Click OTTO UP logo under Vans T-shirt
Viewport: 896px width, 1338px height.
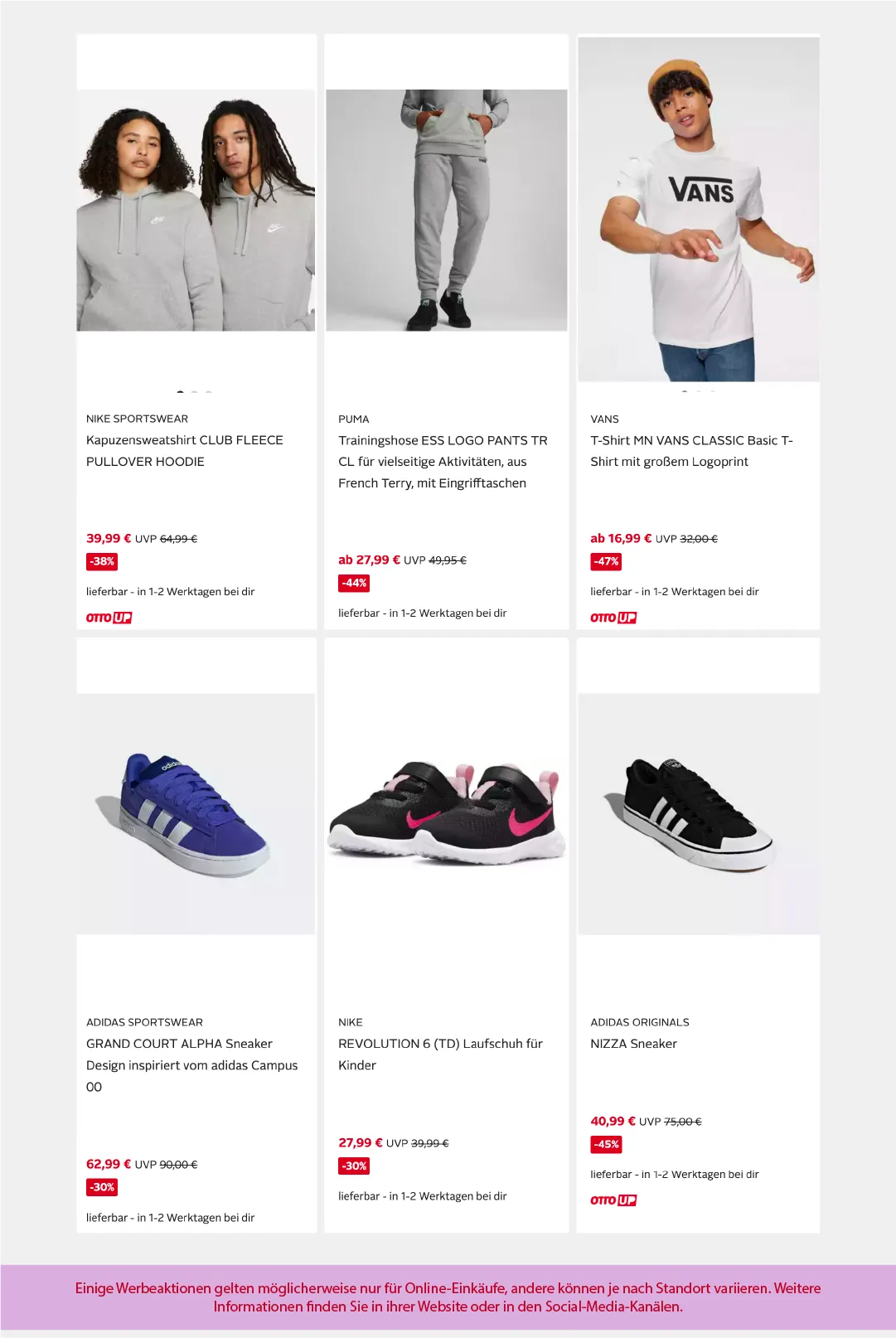point(613,618)
